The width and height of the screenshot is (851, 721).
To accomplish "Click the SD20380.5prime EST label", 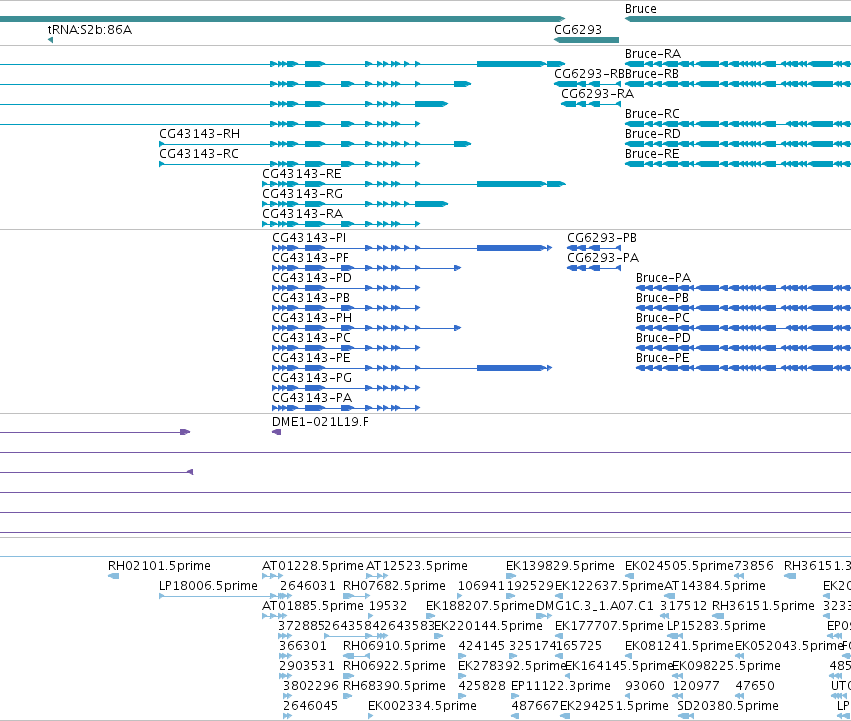I will tap(728, 706).
